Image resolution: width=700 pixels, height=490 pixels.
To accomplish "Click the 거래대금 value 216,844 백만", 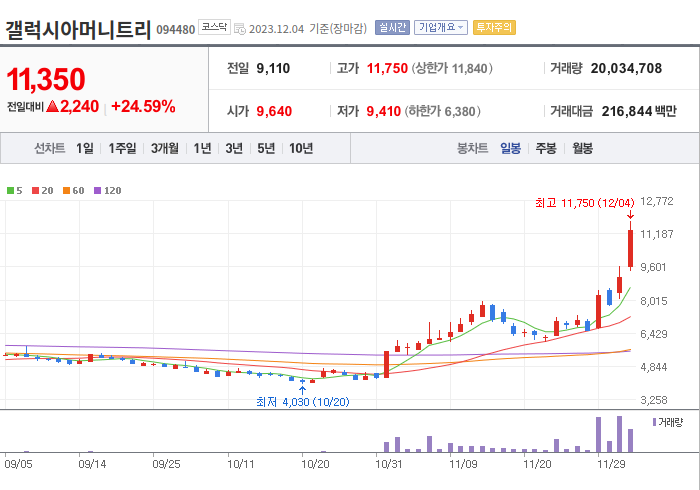I will [x=639, y=111].
